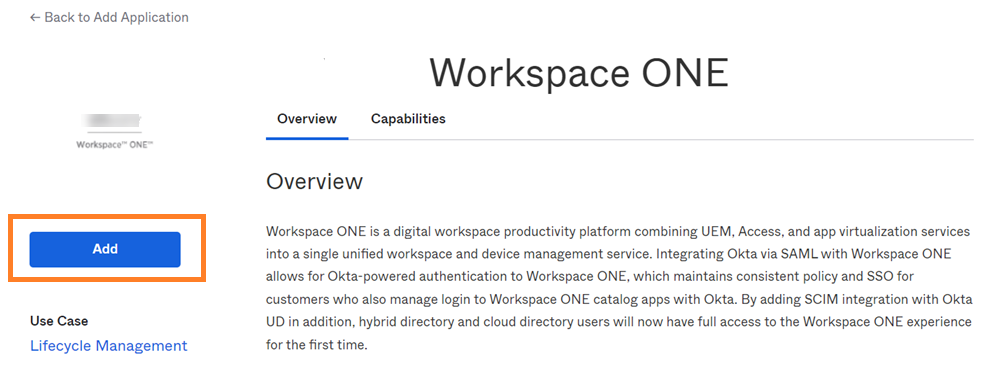Select the Overview tab
This screenshot has width=994, height=366.
[x=307, y=119]
